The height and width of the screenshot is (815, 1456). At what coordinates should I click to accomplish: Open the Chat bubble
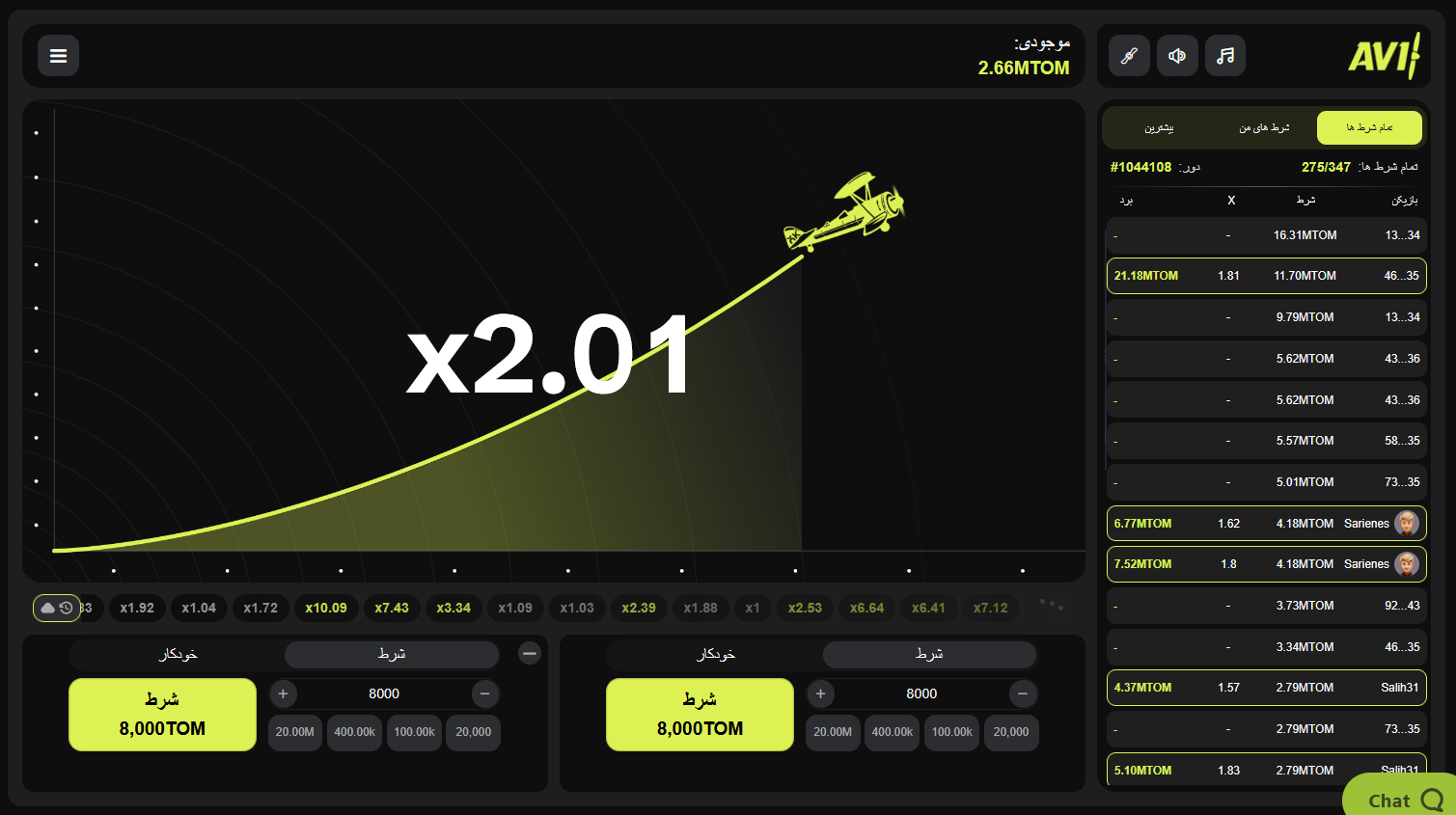click(x=1401, y=796)
